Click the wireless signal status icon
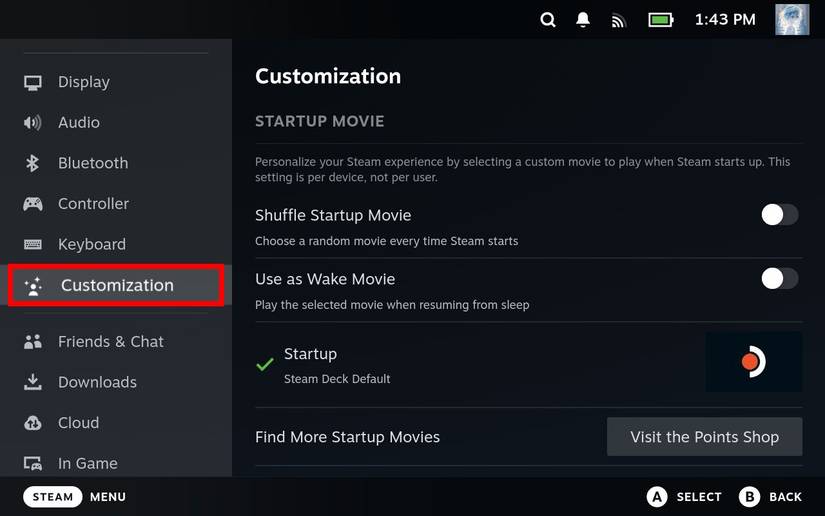The image size is (825, 516). point(618,20)
